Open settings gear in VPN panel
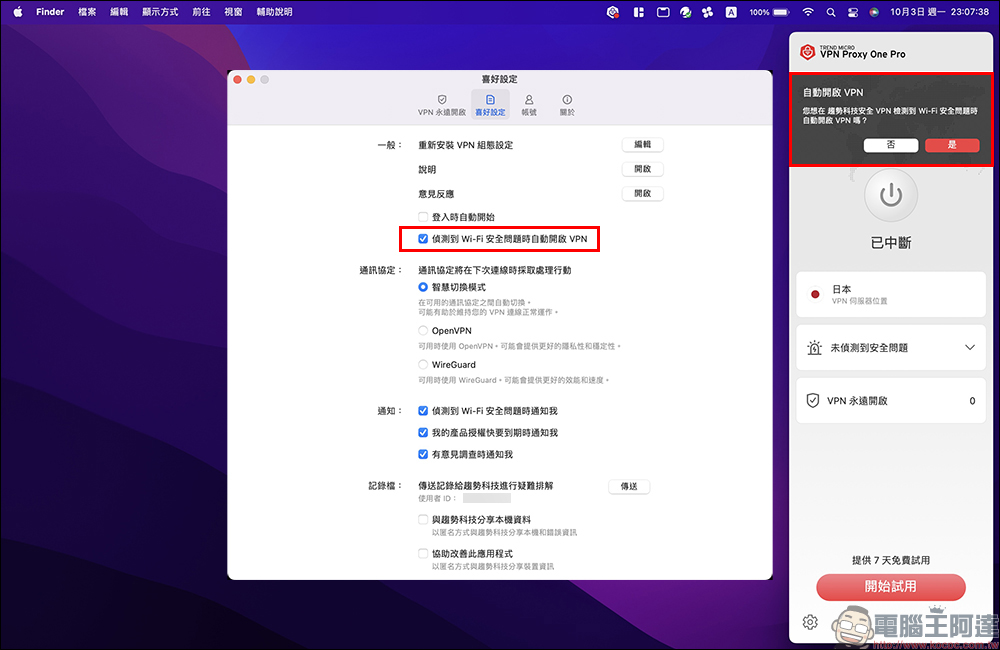 pyautogui.click(x=811, y=623)
